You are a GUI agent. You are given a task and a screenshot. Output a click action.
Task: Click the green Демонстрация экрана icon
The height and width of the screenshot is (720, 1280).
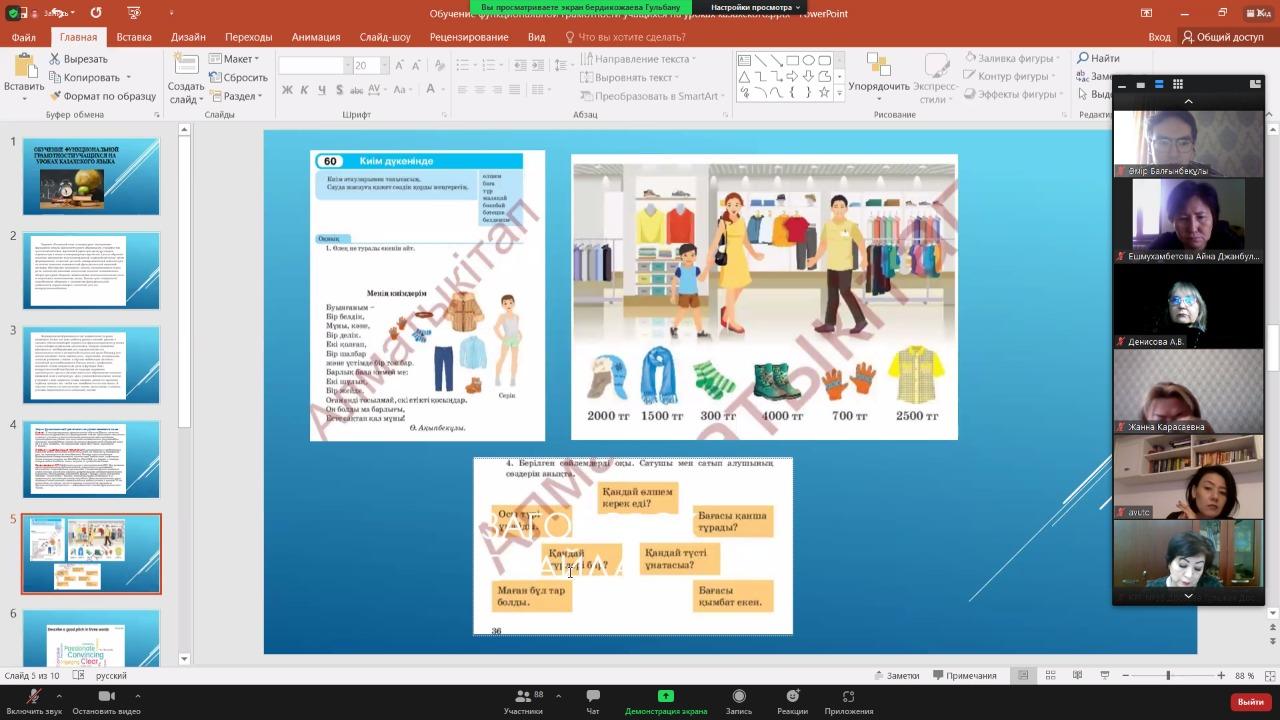tap(665, 696)
